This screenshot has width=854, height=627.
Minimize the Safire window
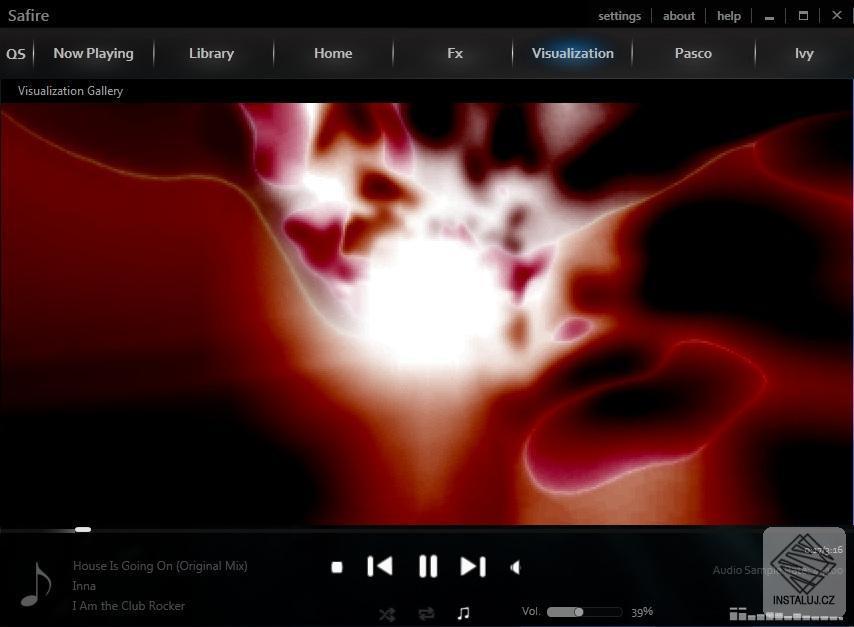click(x=769, y=16)
